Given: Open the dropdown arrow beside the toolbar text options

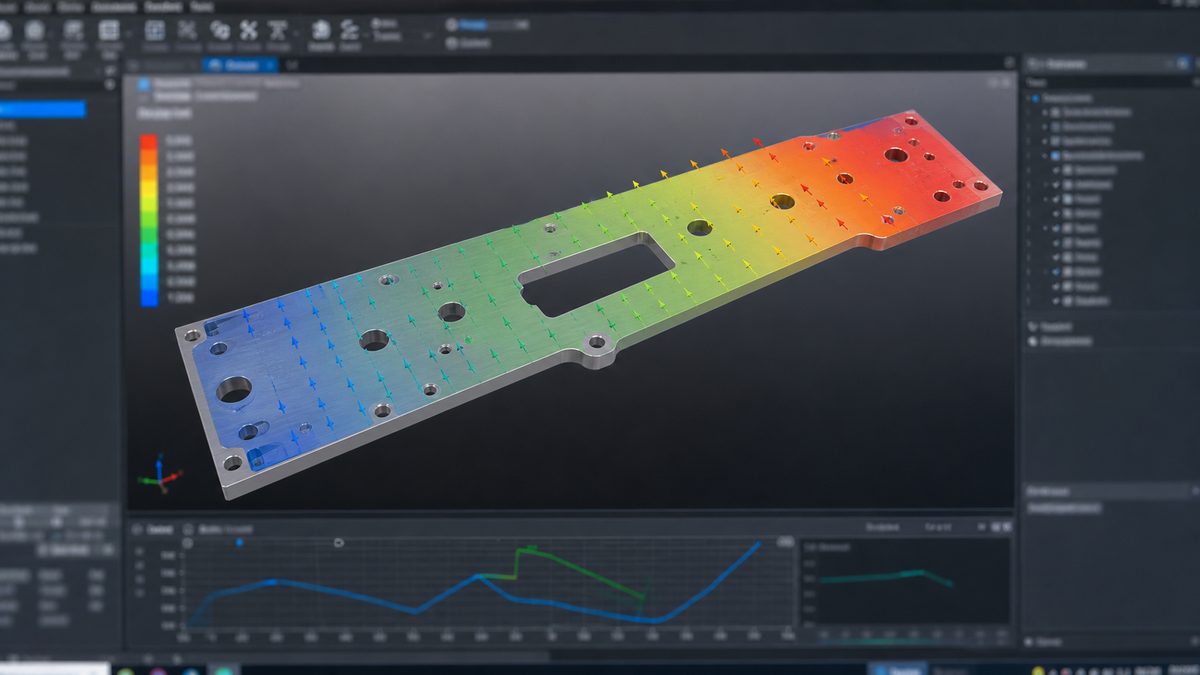Looking at the screenshot, I should coord(428,35).
